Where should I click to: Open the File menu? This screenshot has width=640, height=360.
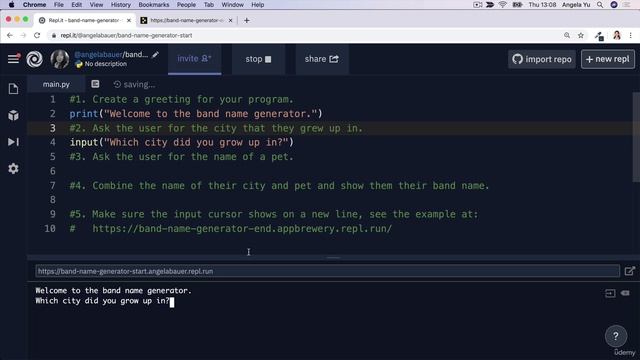tap(59, 5)
